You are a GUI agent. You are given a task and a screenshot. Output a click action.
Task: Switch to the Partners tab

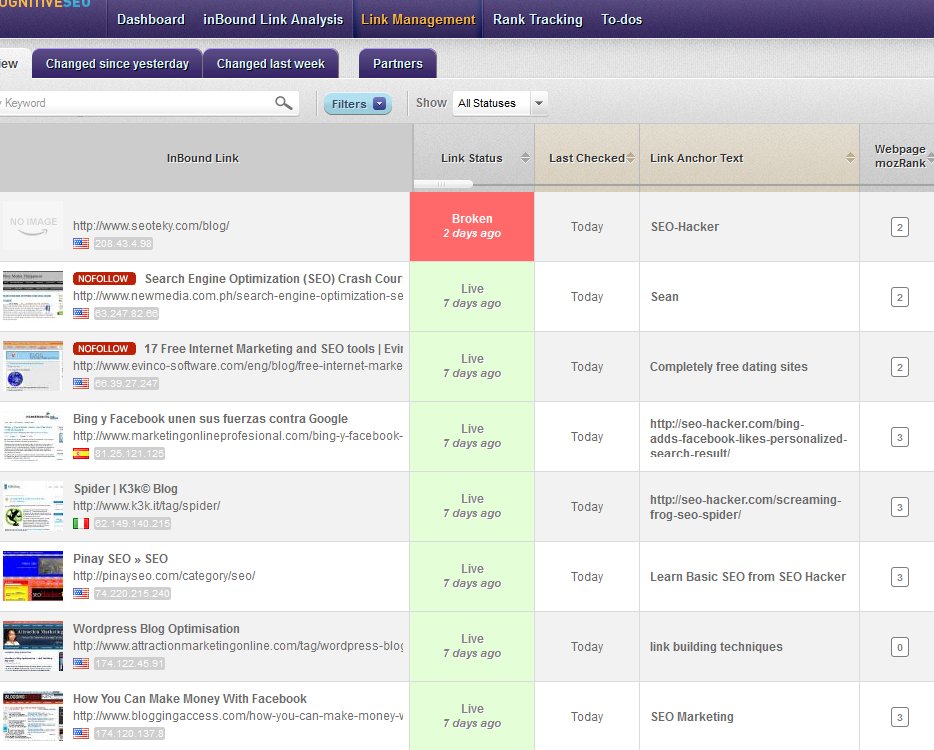pyautogui.click(x=397, y=64)
